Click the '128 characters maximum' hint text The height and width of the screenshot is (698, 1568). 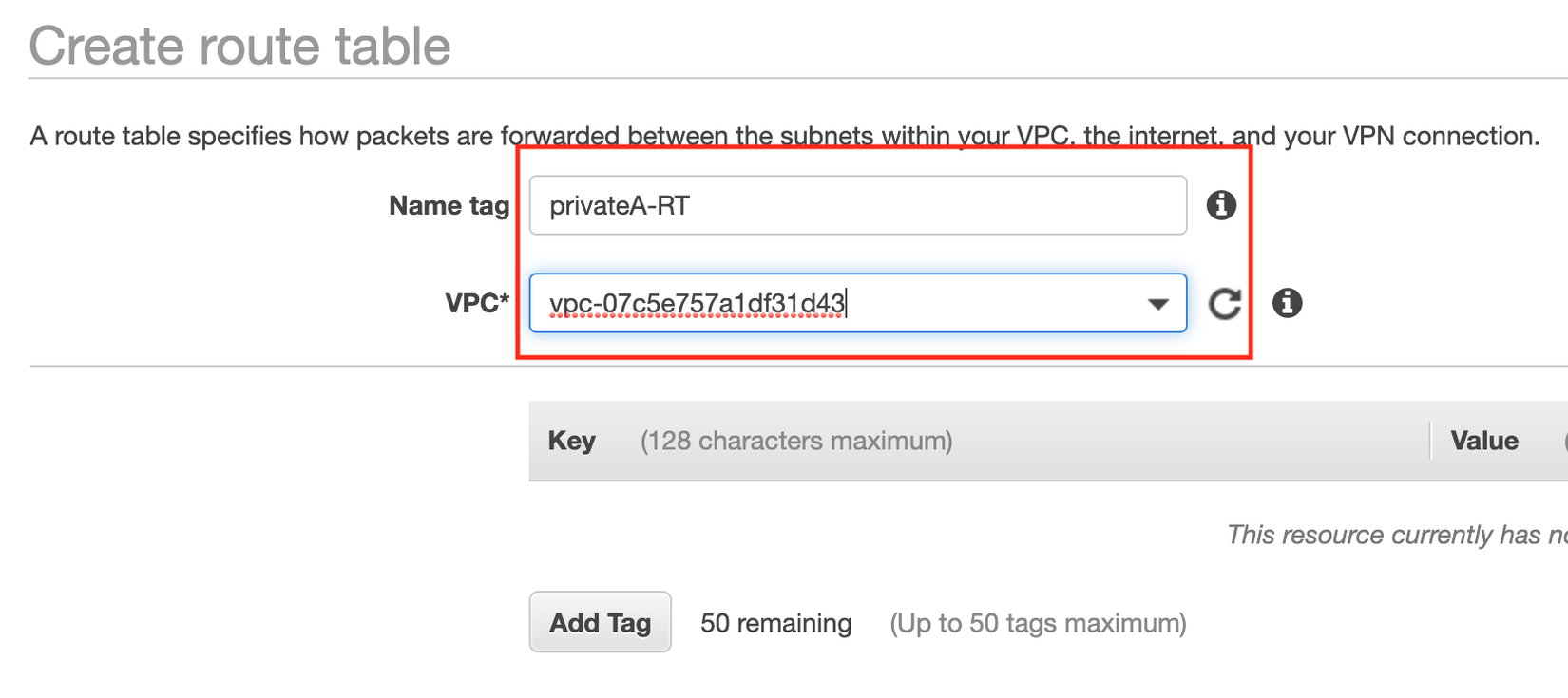(796, 441)
